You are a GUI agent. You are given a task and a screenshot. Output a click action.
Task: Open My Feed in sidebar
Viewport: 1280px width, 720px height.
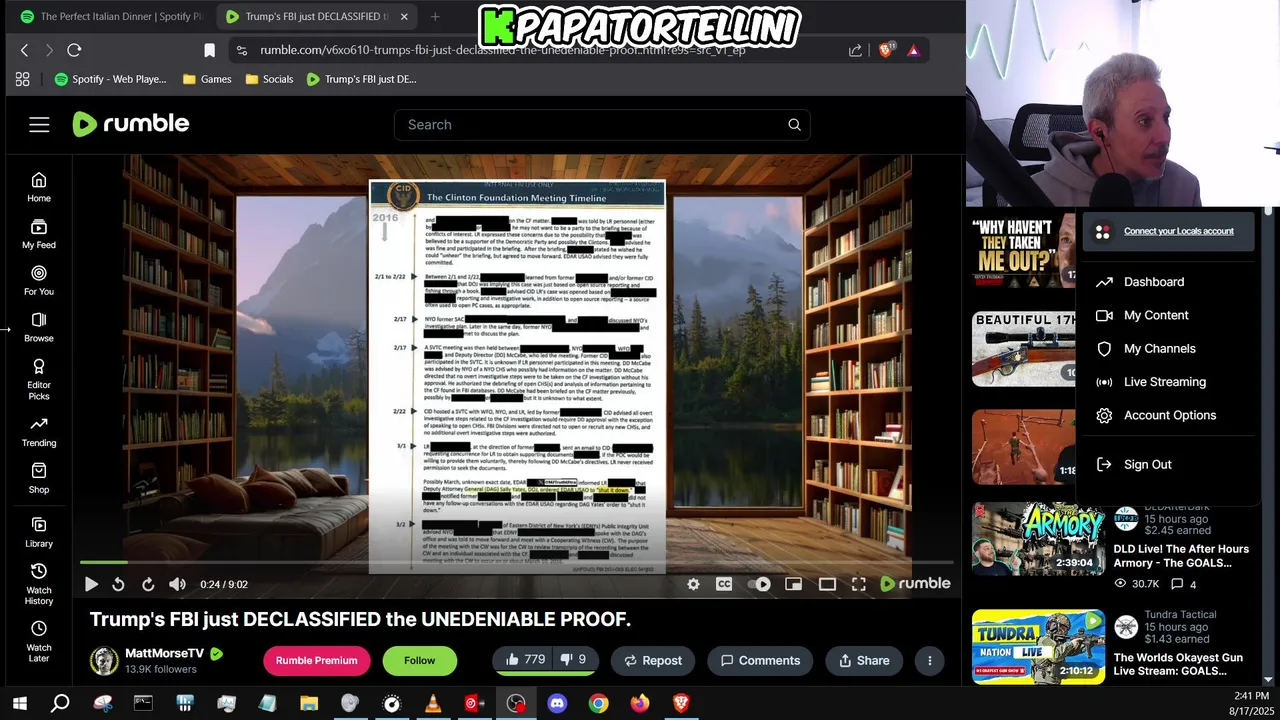[39, 234]
